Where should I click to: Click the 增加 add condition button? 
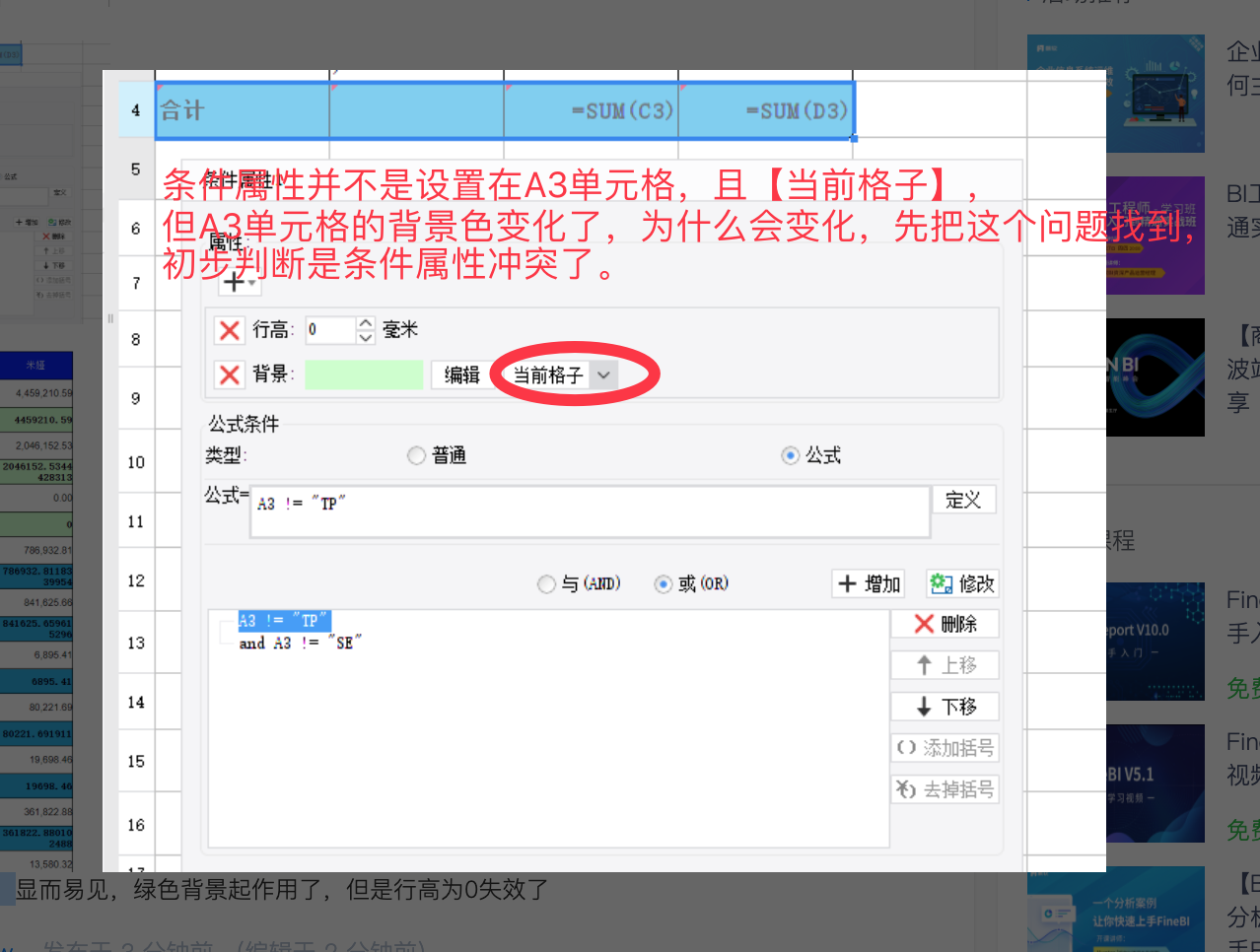869,583
